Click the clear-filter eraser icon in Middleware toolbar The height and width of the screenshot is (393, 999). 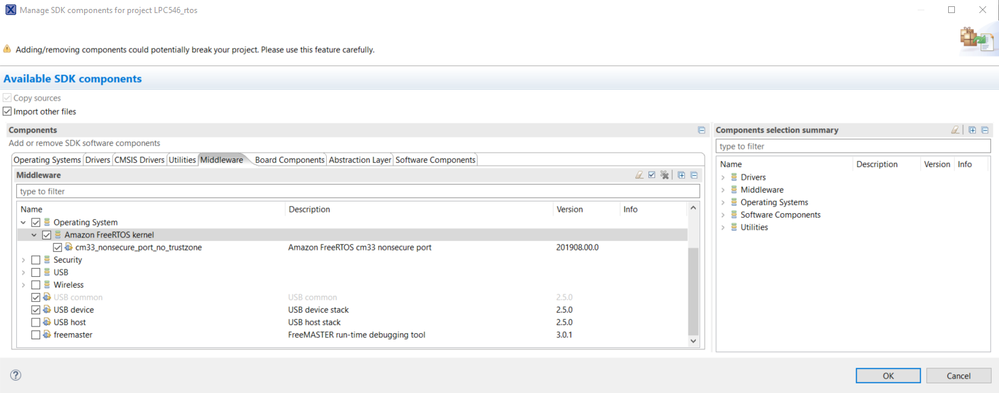(x=640, y=175)
